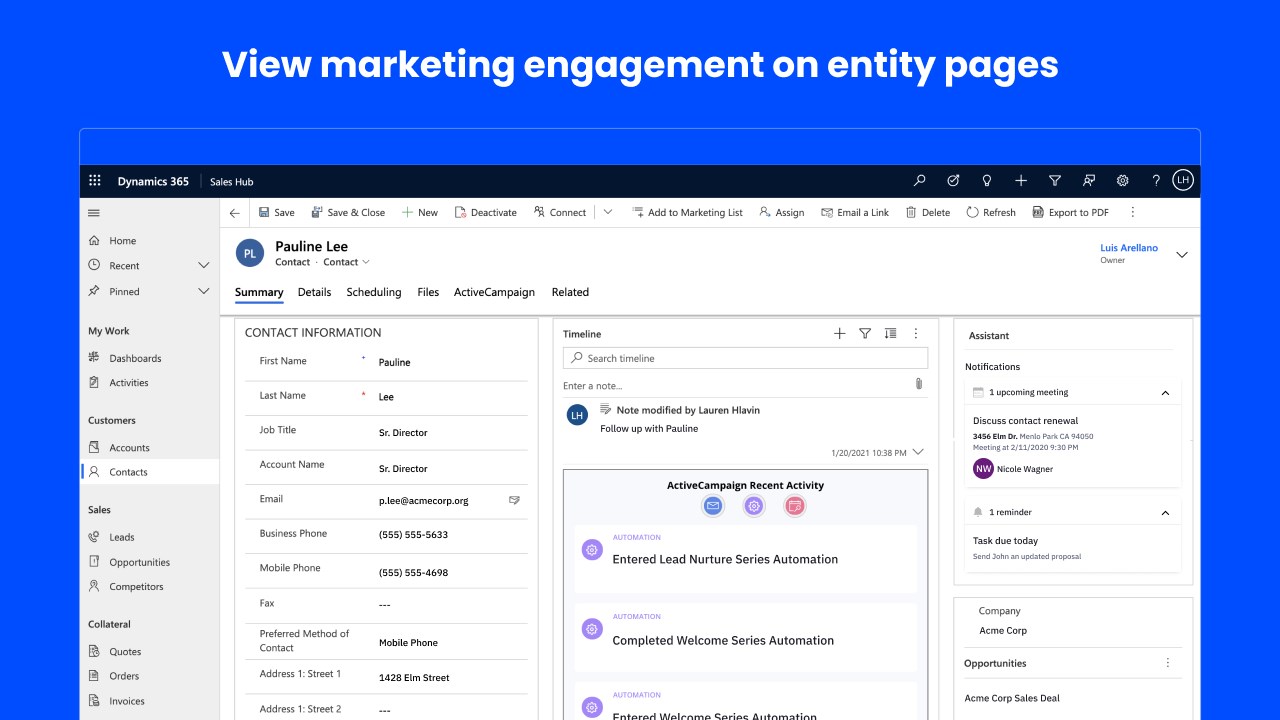
Task: Expand the Recent sidebar chevron
Action: pyautogui.click(x=204, y=266)
